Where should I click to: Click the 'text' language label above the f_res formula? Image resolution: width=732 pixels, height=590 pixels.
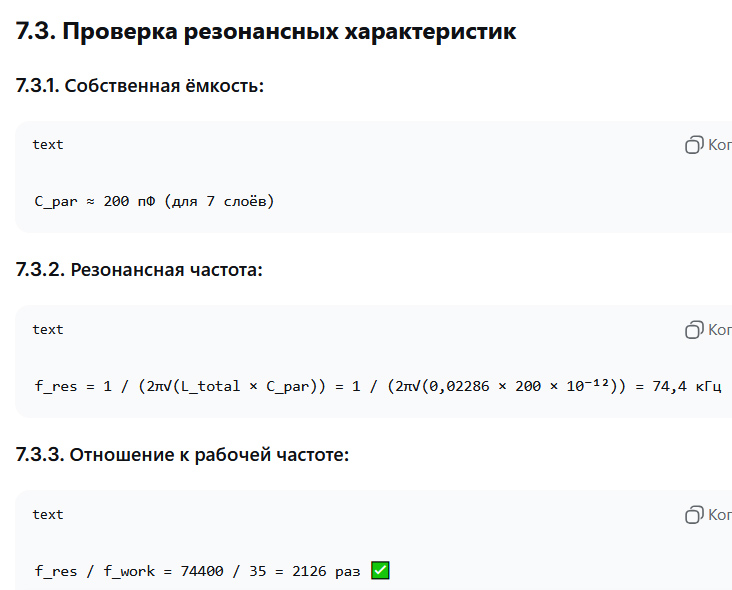coord(47,330)
